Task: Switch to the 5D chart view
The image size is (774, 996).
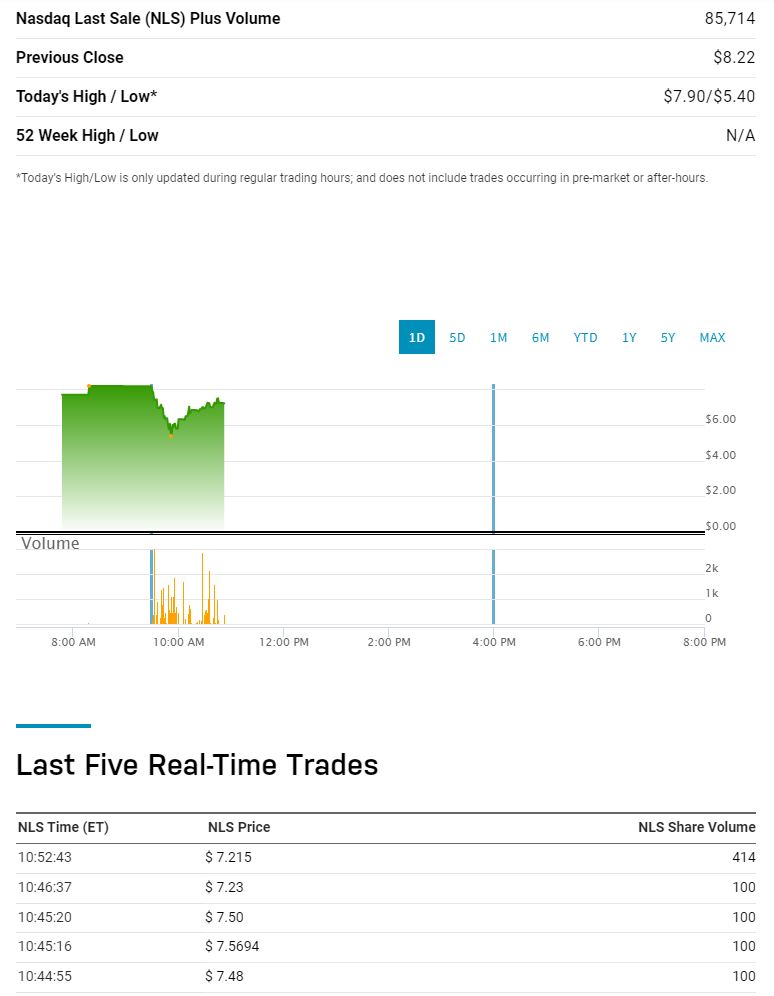Action: click(457, 337)
